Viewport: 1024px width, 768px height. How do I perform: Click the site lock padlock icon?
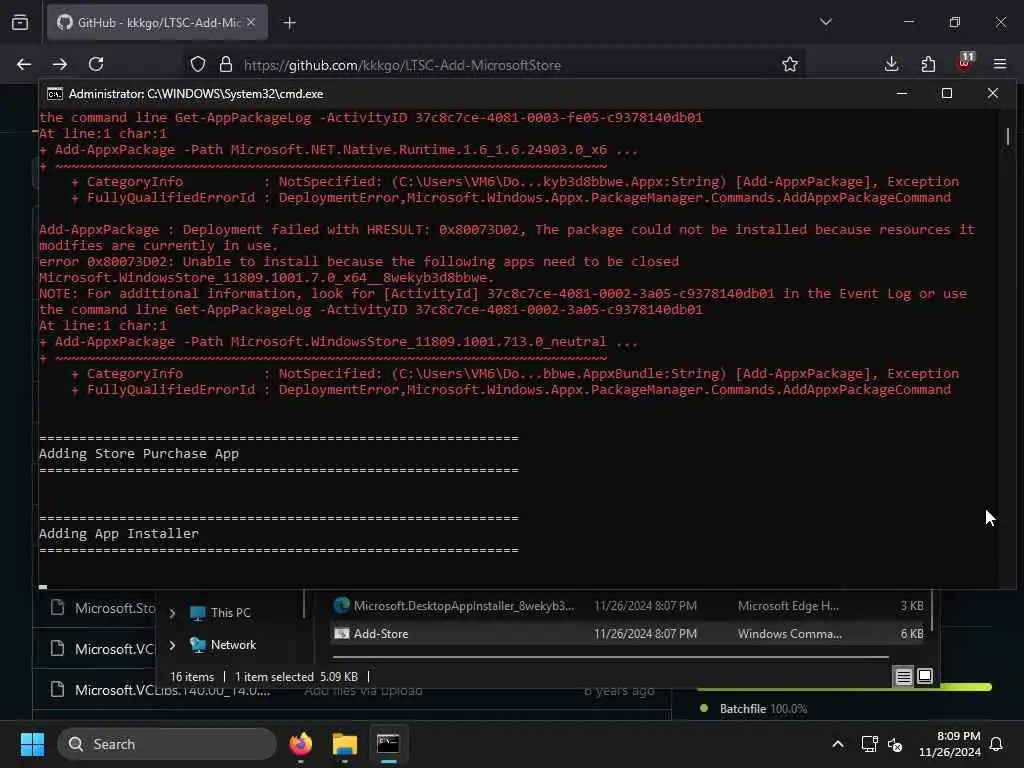(x=226, y=64)
